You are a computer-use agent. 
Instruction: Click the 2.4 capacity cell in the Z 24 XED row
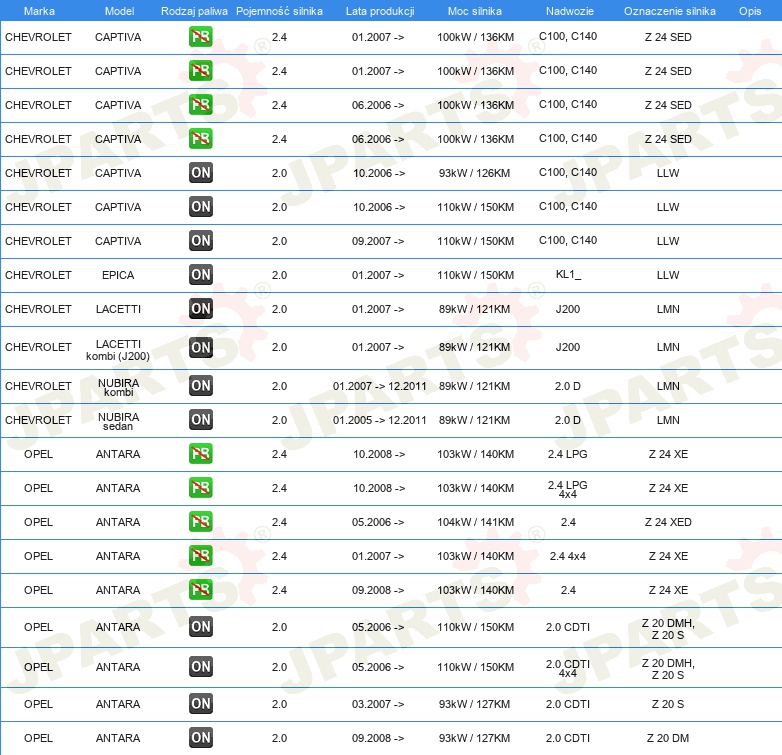pos(279,522)
